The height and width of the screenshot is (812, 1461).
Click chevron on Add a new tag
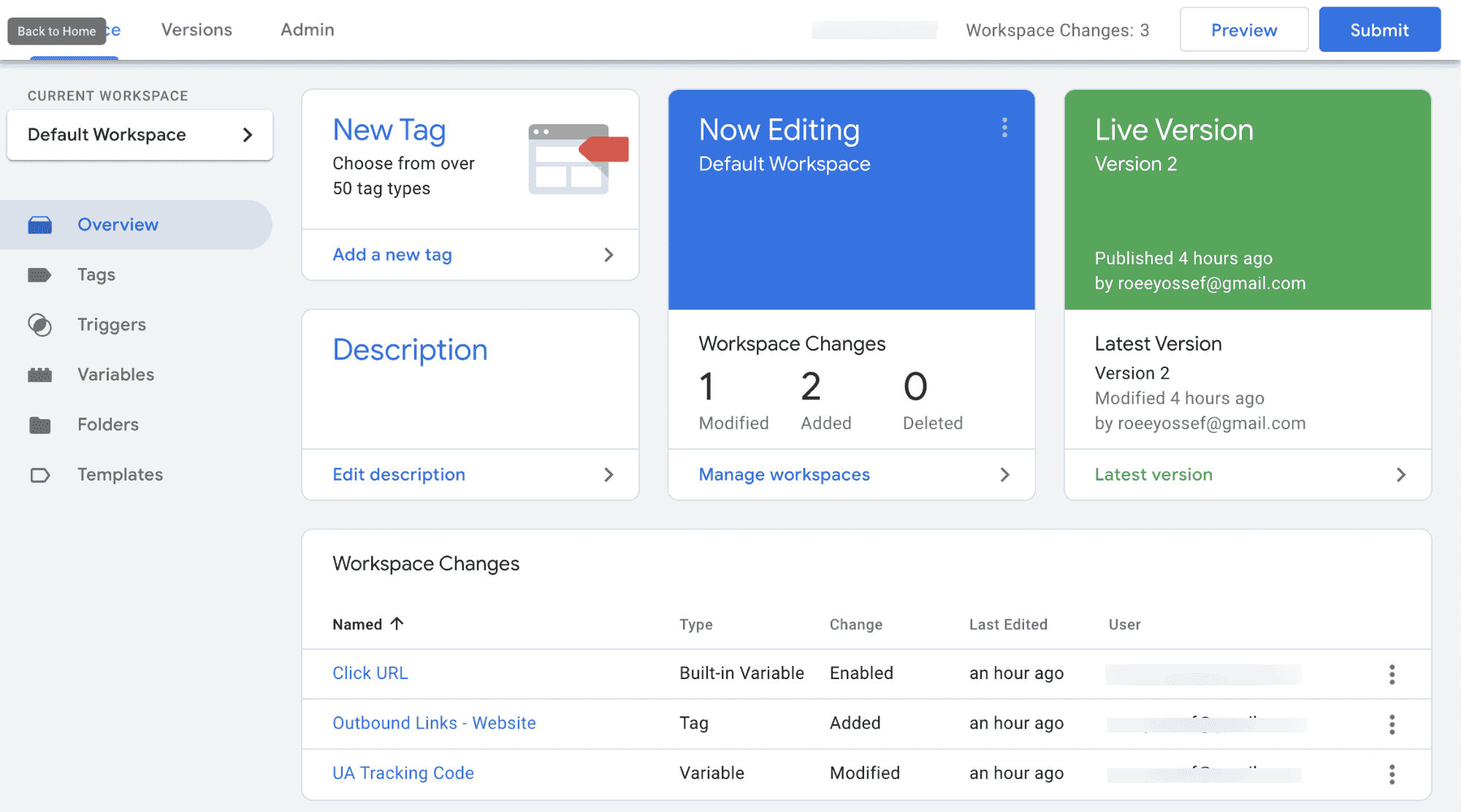pyautogui.click(x=609, y=255)
